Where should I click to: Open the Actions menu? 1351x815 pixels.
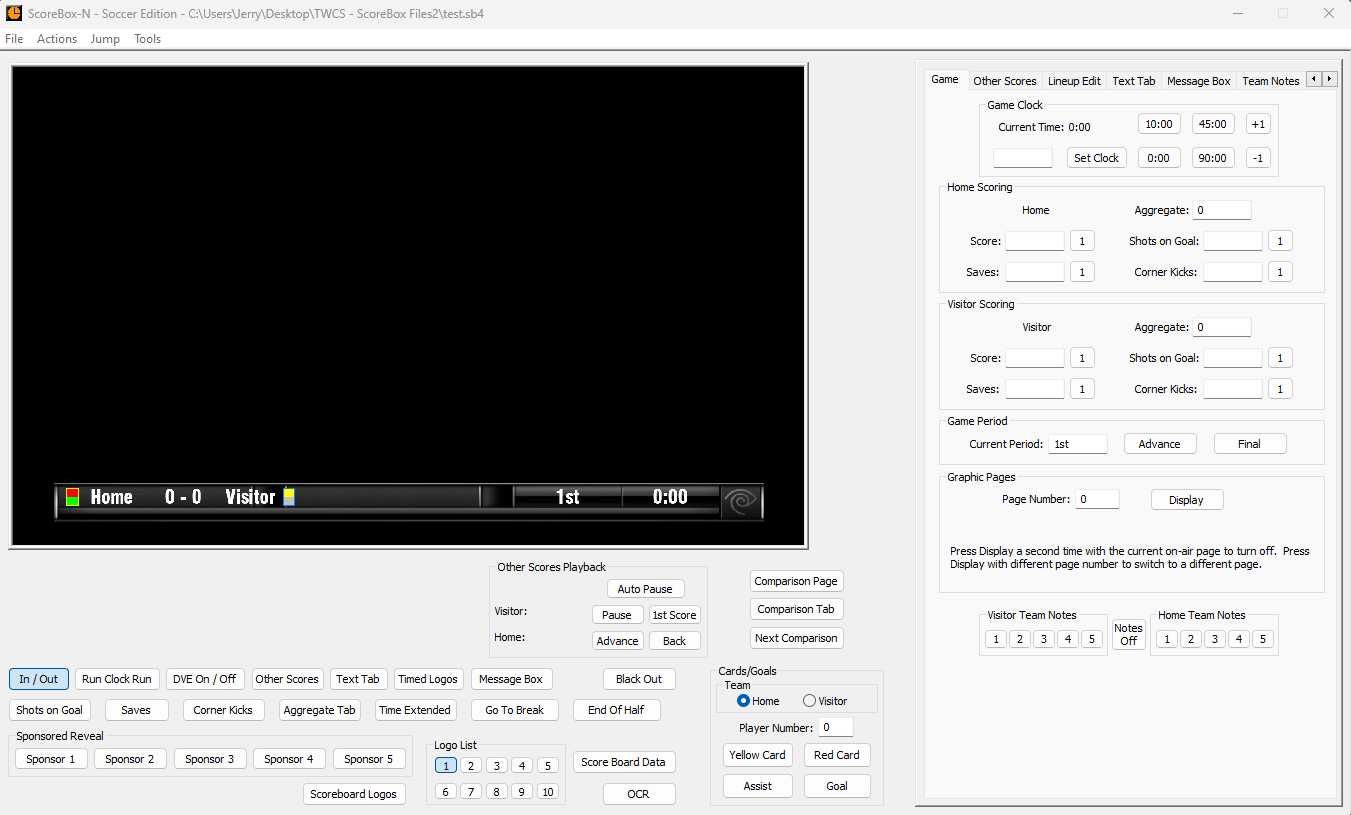[56, 38]
